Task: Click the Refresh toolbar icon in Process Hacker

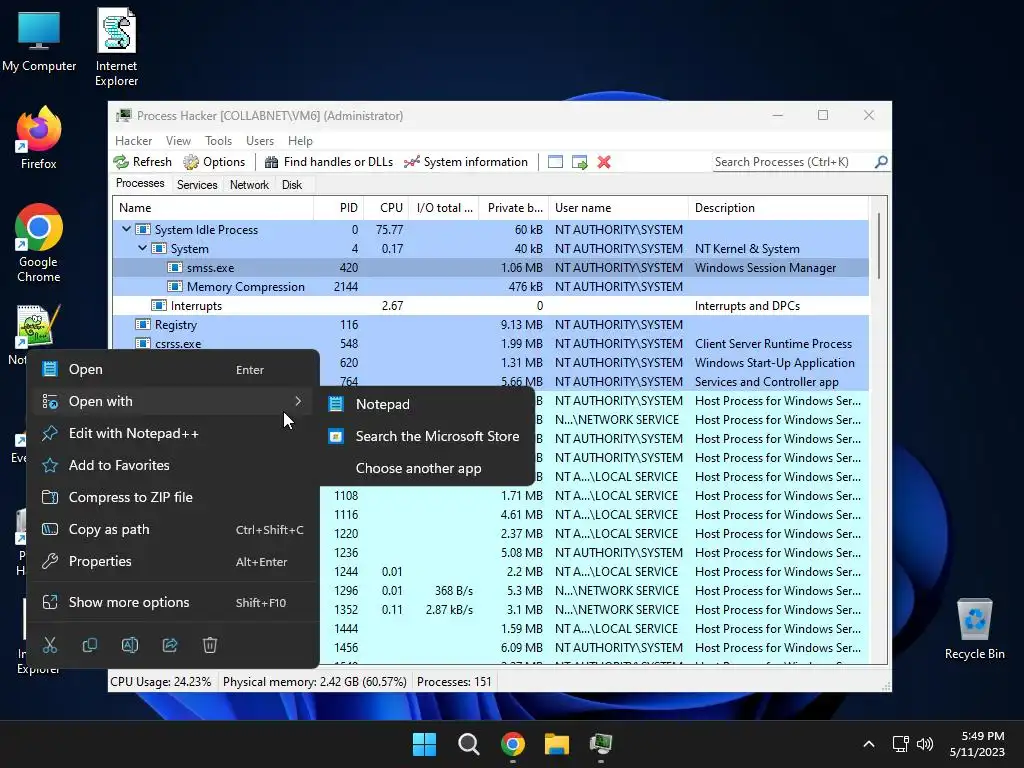Action: pyautogui.click(x=121, y=162)
